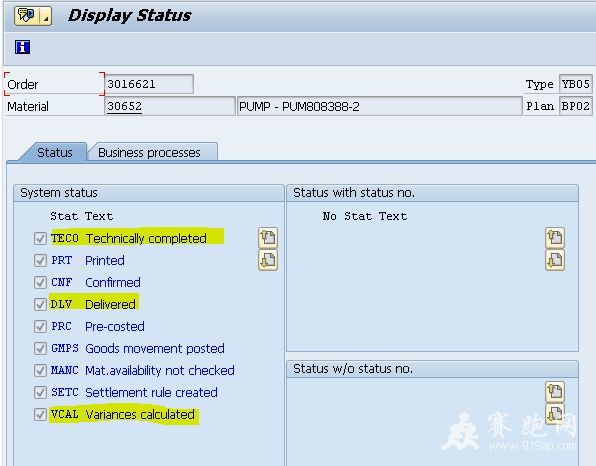Page up in Status w/o status no. panel
Viewport: 596px width, 466px height.
tap(555, 392)
